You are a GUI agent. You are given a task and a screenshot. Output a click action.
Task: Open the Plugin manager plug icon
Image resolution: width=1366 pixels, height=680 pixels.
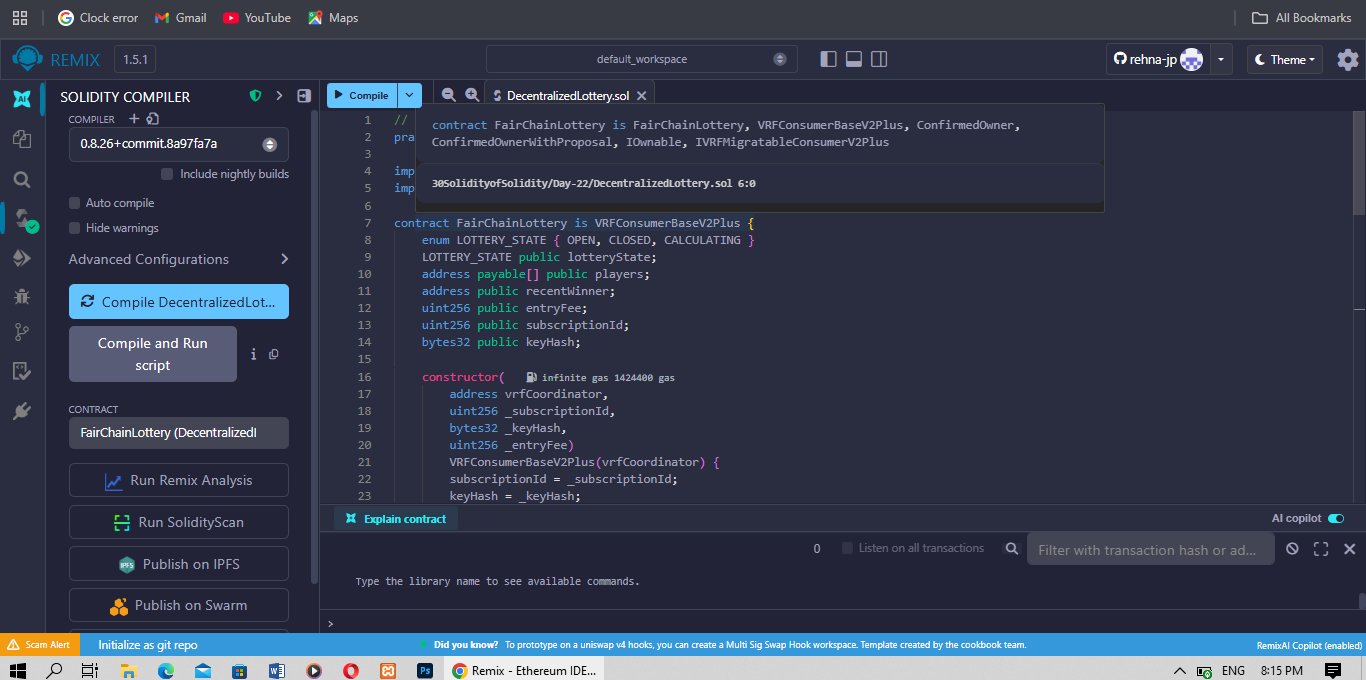coord(21,411)
